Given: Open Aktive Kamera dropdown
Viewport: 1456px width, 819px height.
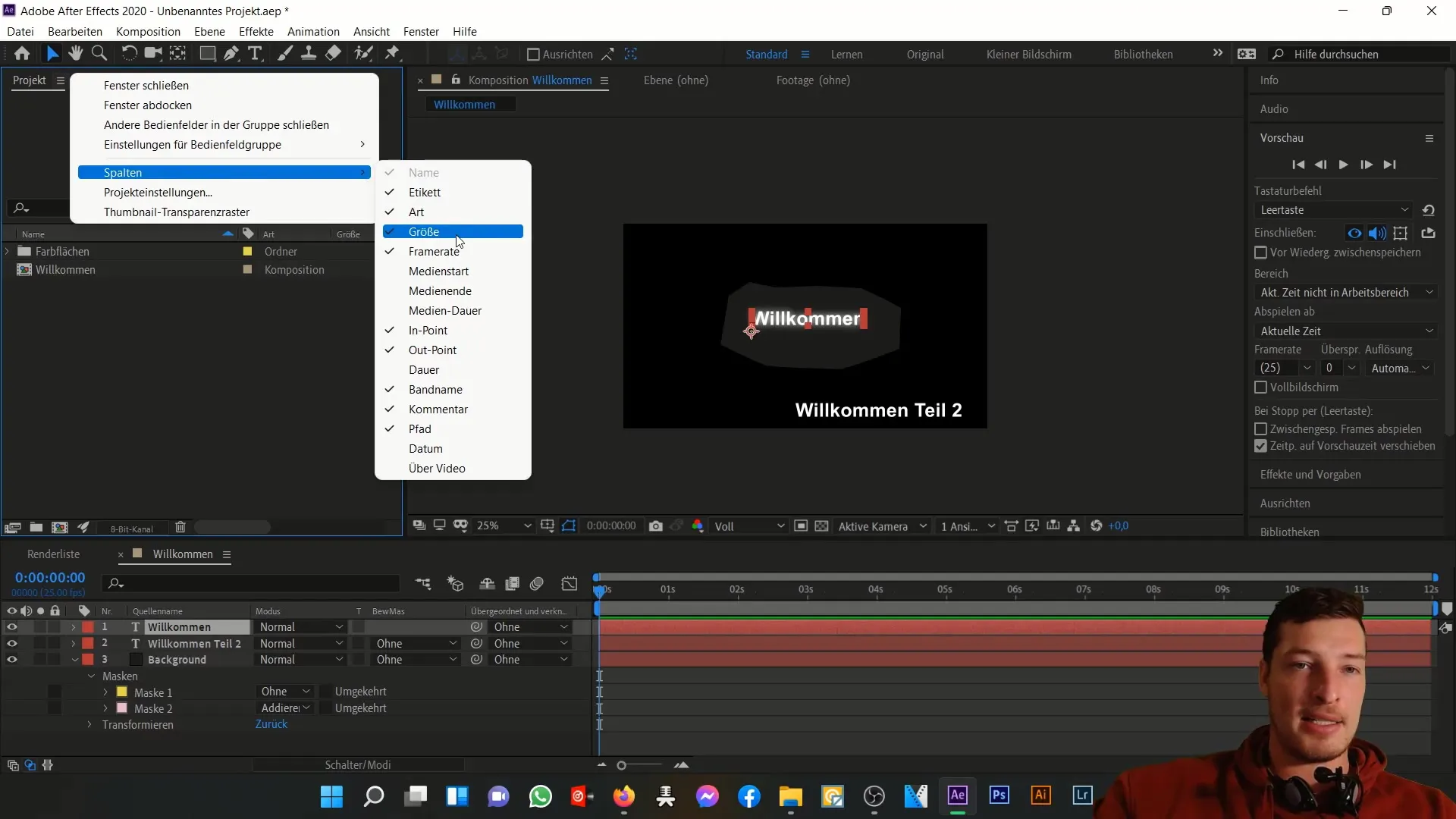Looking at the screenshot, I should [883, 526].
